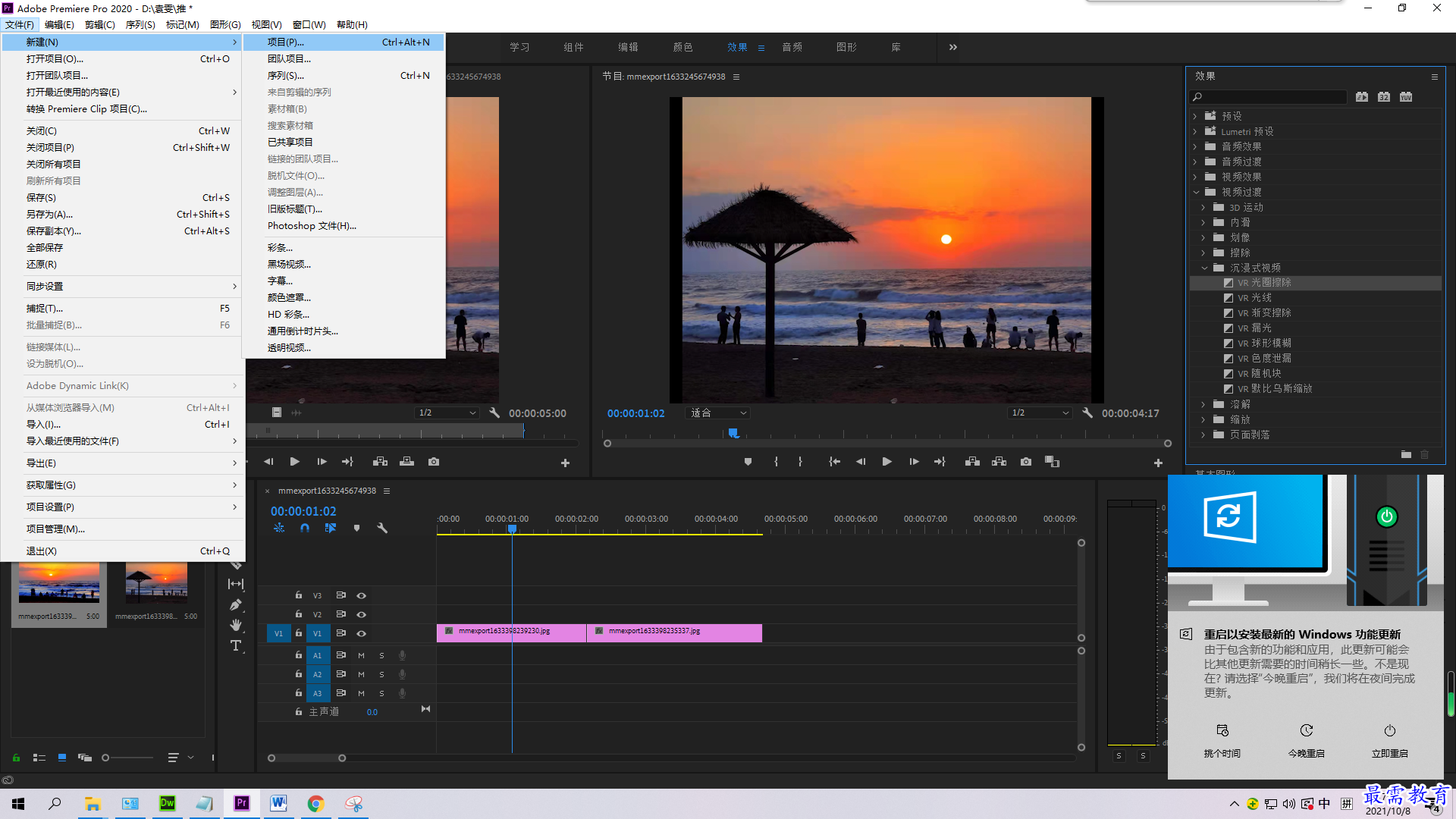The width and height of the screenshot is (1456, 819).
Task: Expand the 预设 effects folder
Action: coord(1195,117)
